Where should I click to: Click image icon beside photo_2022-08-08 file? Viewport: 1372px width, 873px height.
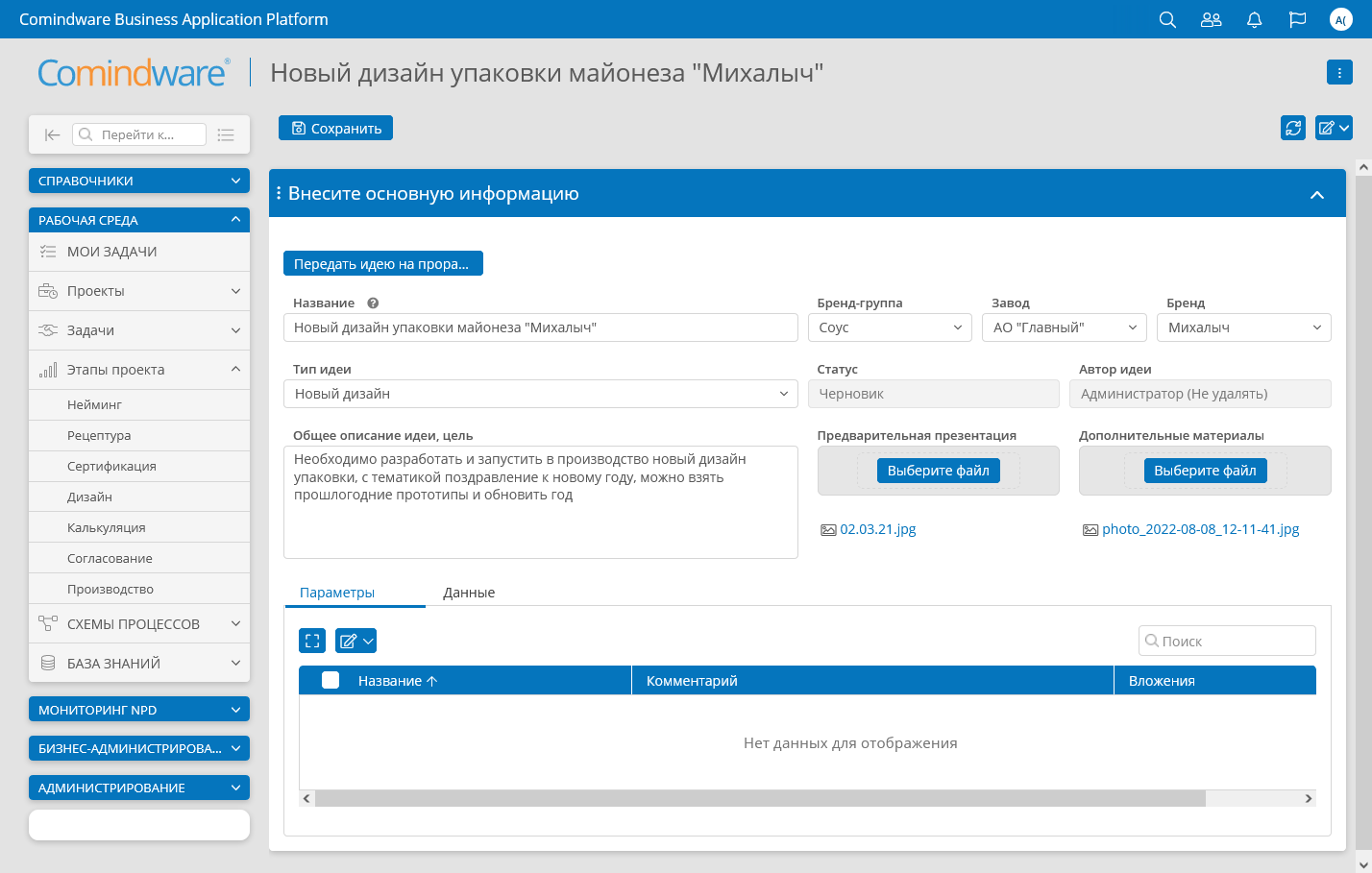click(1090, 529)
